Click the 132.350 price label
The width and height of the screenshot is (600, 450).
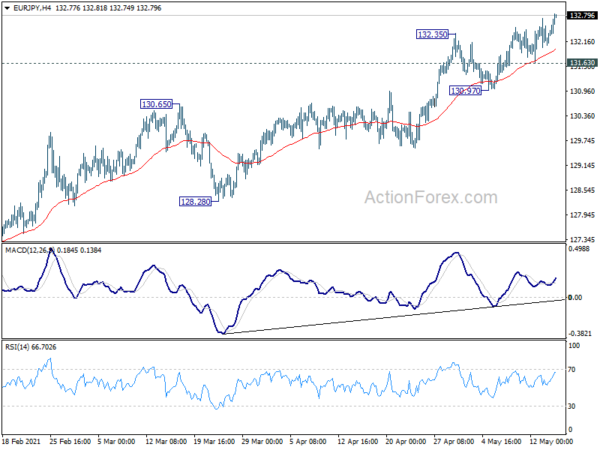432,34
